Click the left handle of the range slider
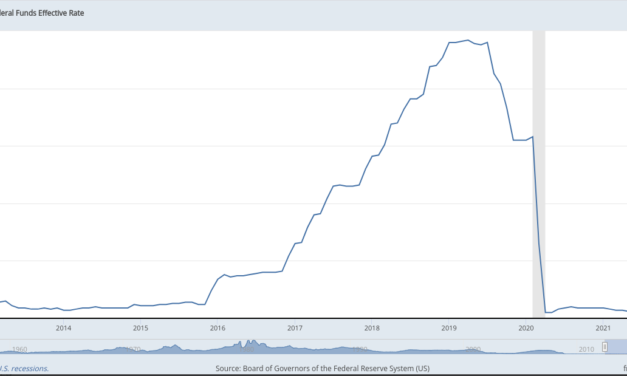Screen dimensions: 627x376 pos(605,347)
